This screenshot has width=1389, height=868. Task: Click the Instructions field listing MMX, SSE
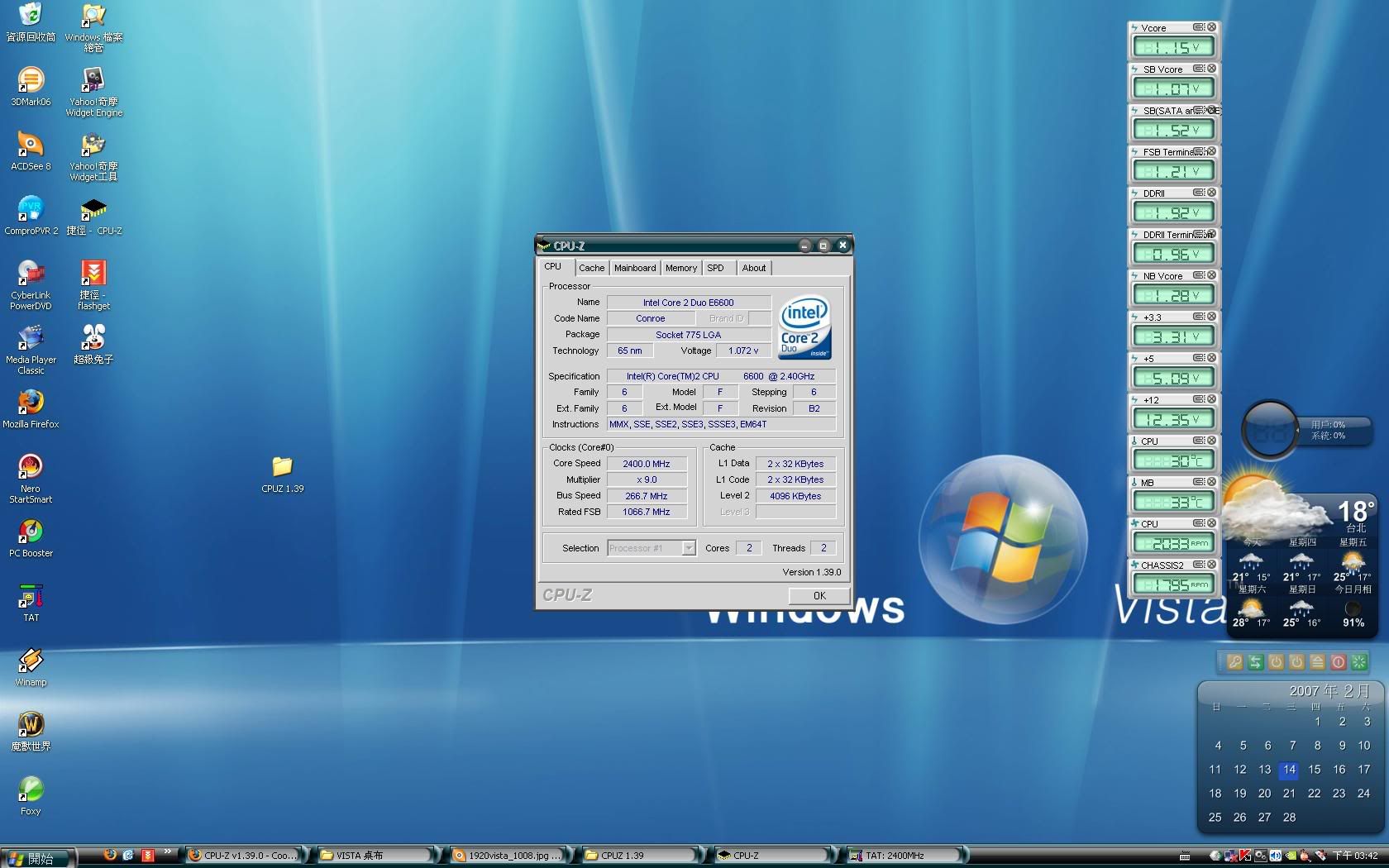[721, 424]
